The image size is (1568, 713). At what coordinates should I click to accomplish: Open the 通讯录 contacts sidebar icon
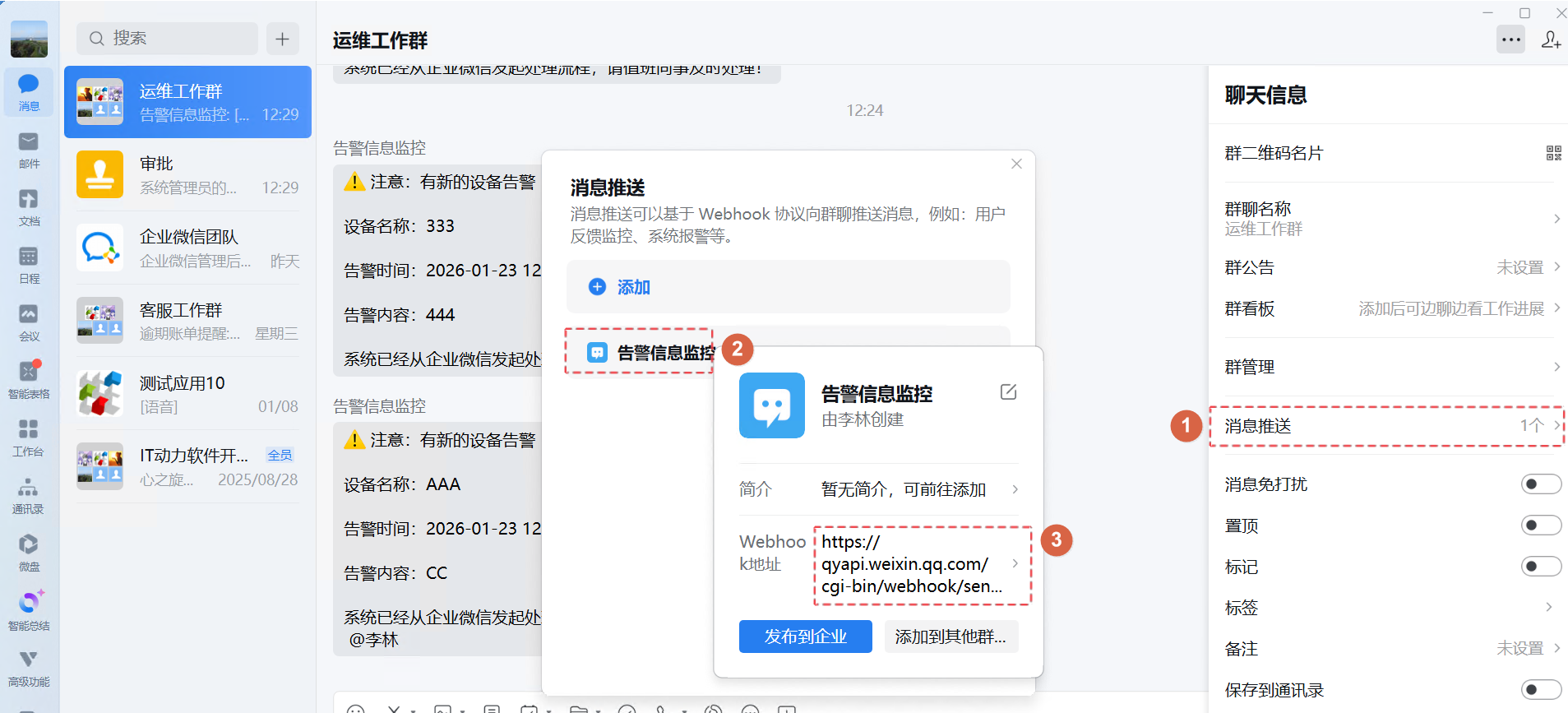[29, 495]
